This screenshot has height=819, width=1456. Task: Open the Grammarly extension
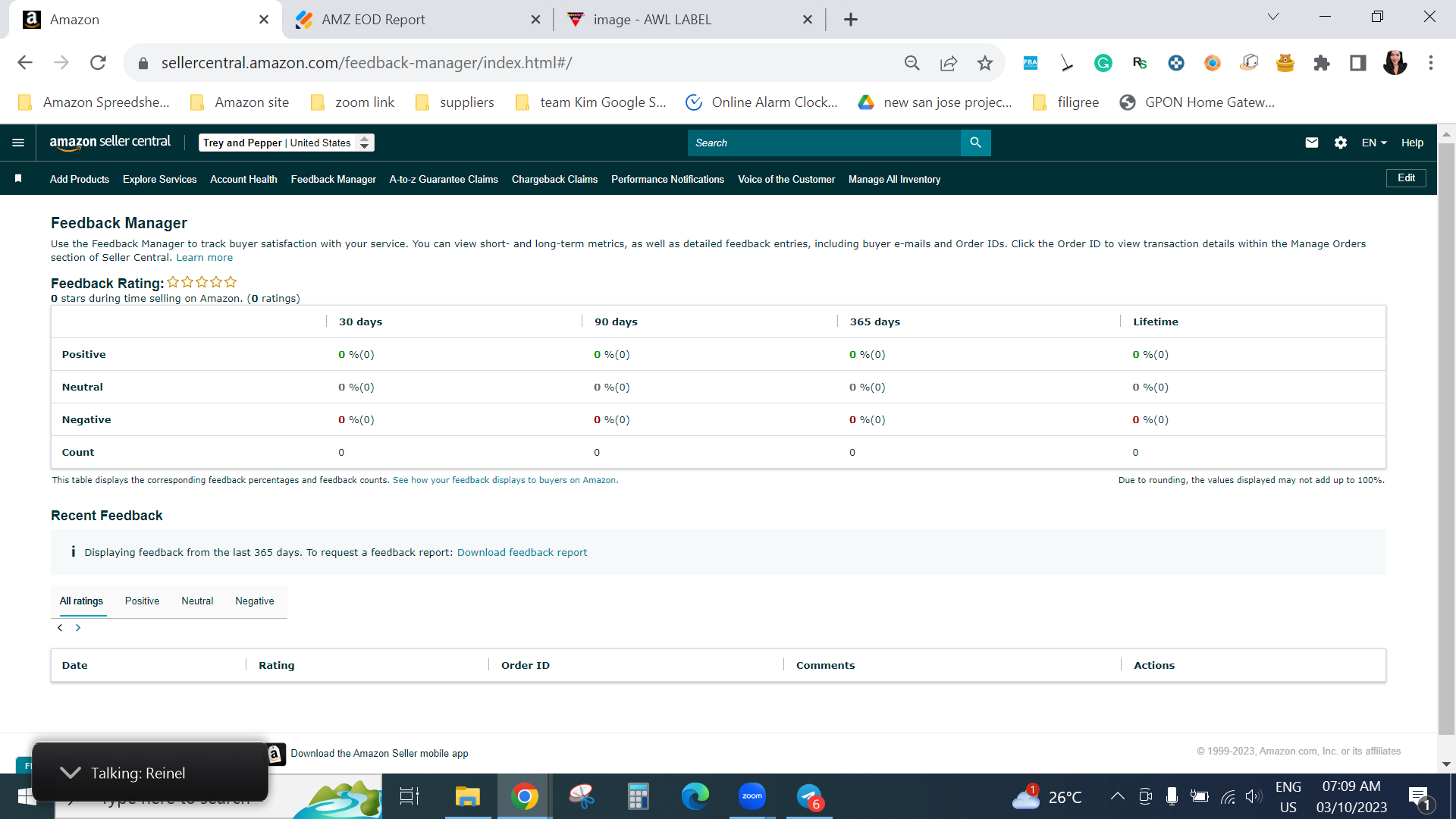tap(1103, 63)
